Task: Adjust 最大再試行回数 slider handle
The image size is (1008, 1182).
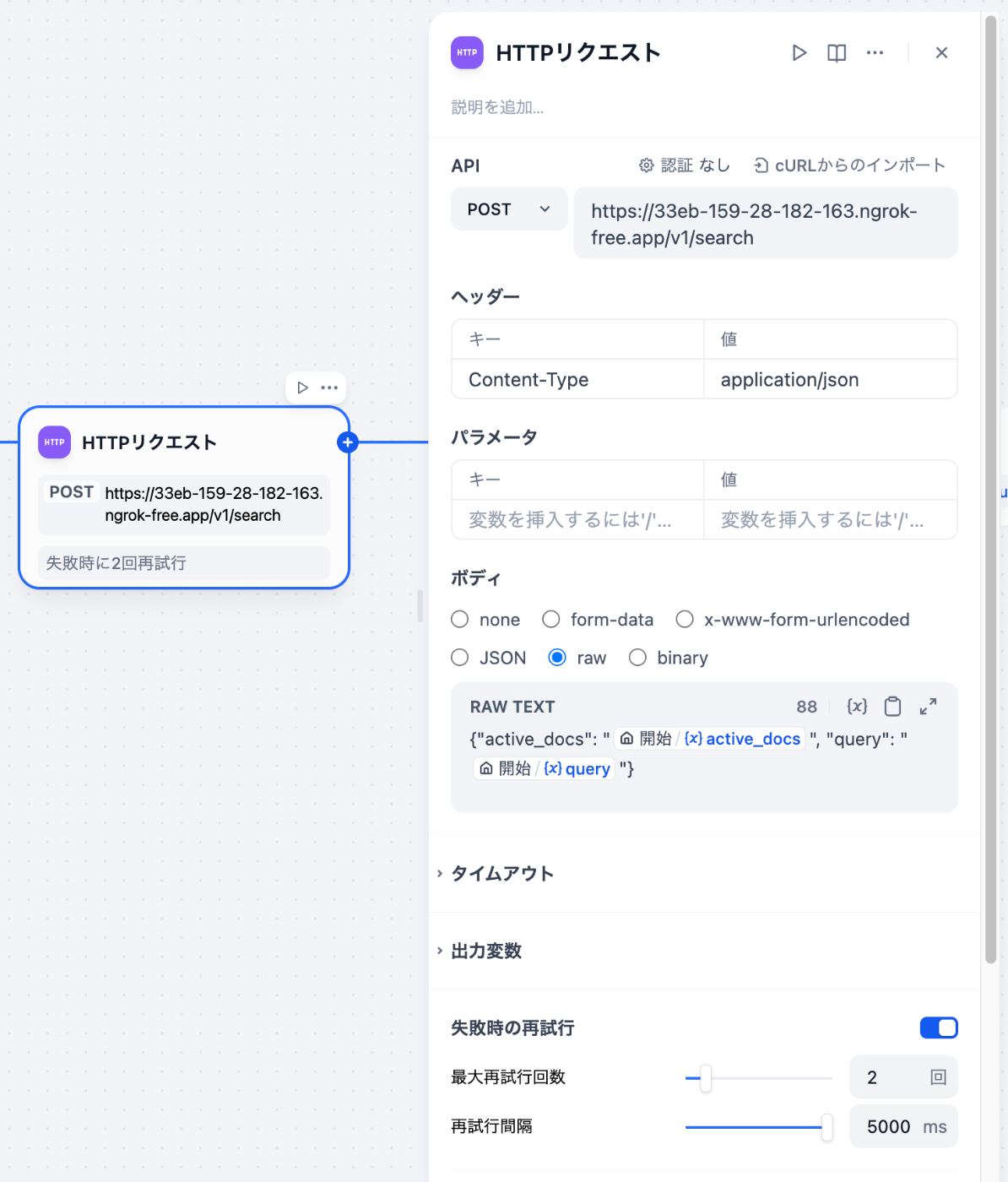Action: 706,1078
